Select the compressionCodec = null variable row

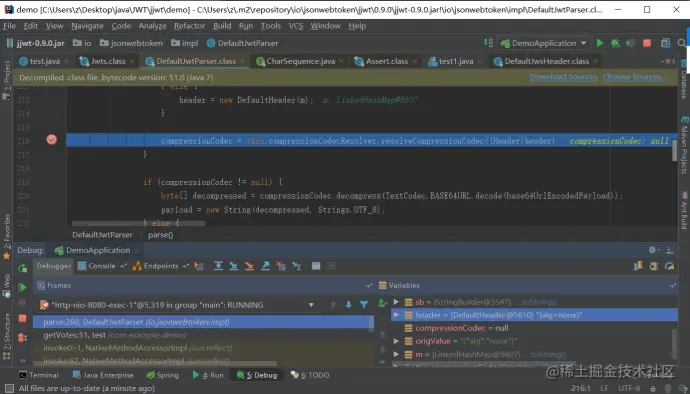tap(534, 328)
